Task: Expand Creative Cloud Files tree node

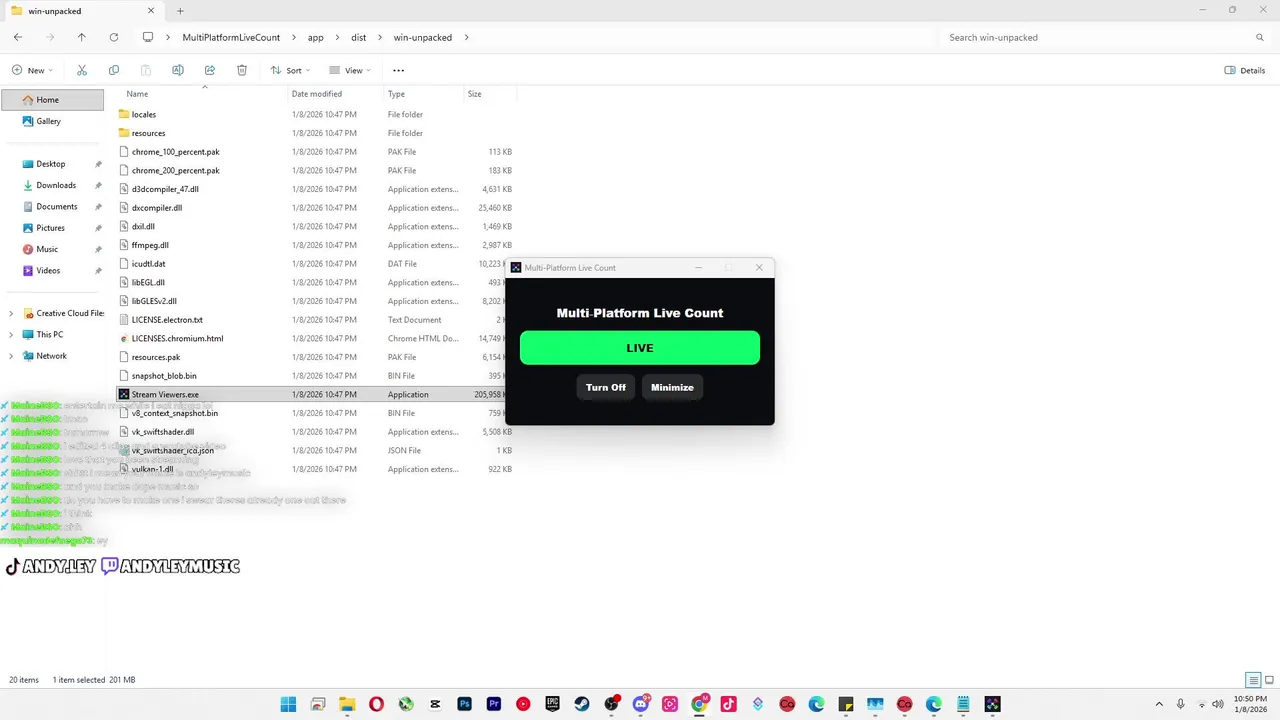Action: click(11, 313)
